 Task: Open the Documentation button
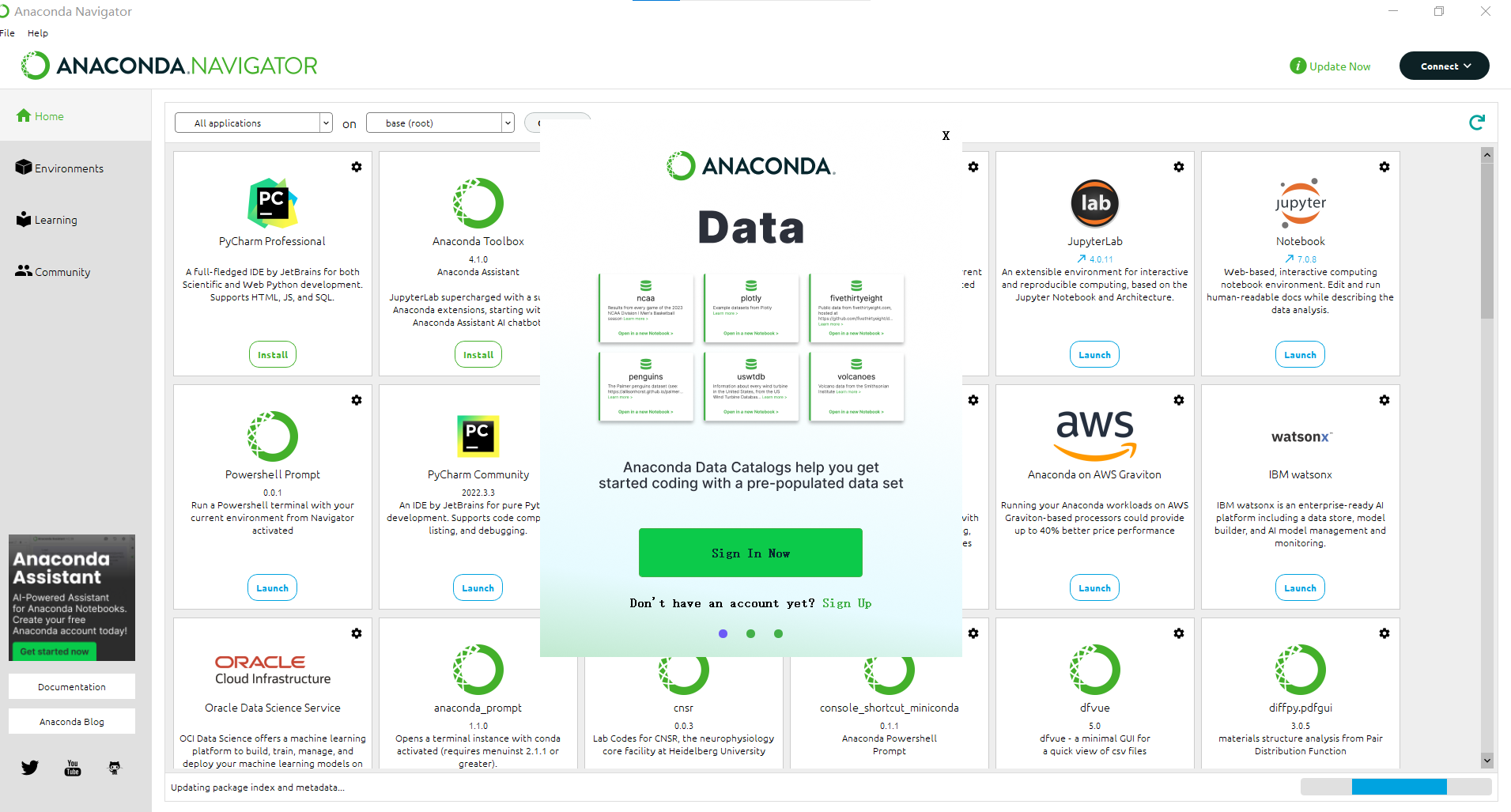(72, 686)
